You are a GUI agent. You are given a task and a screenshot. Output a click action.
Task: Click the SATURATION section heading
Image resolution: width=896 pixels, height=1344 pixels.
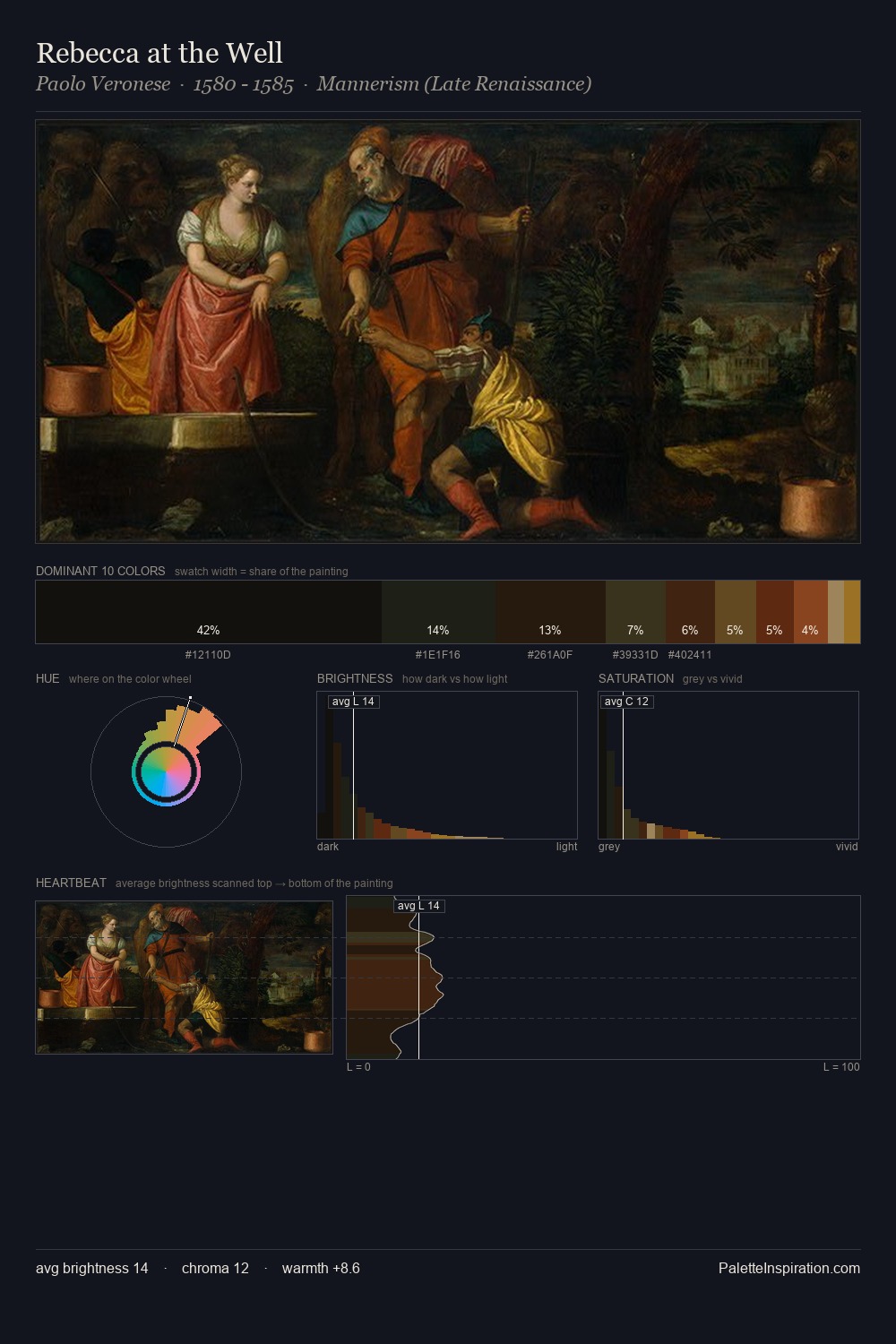(x=636, y=678)
